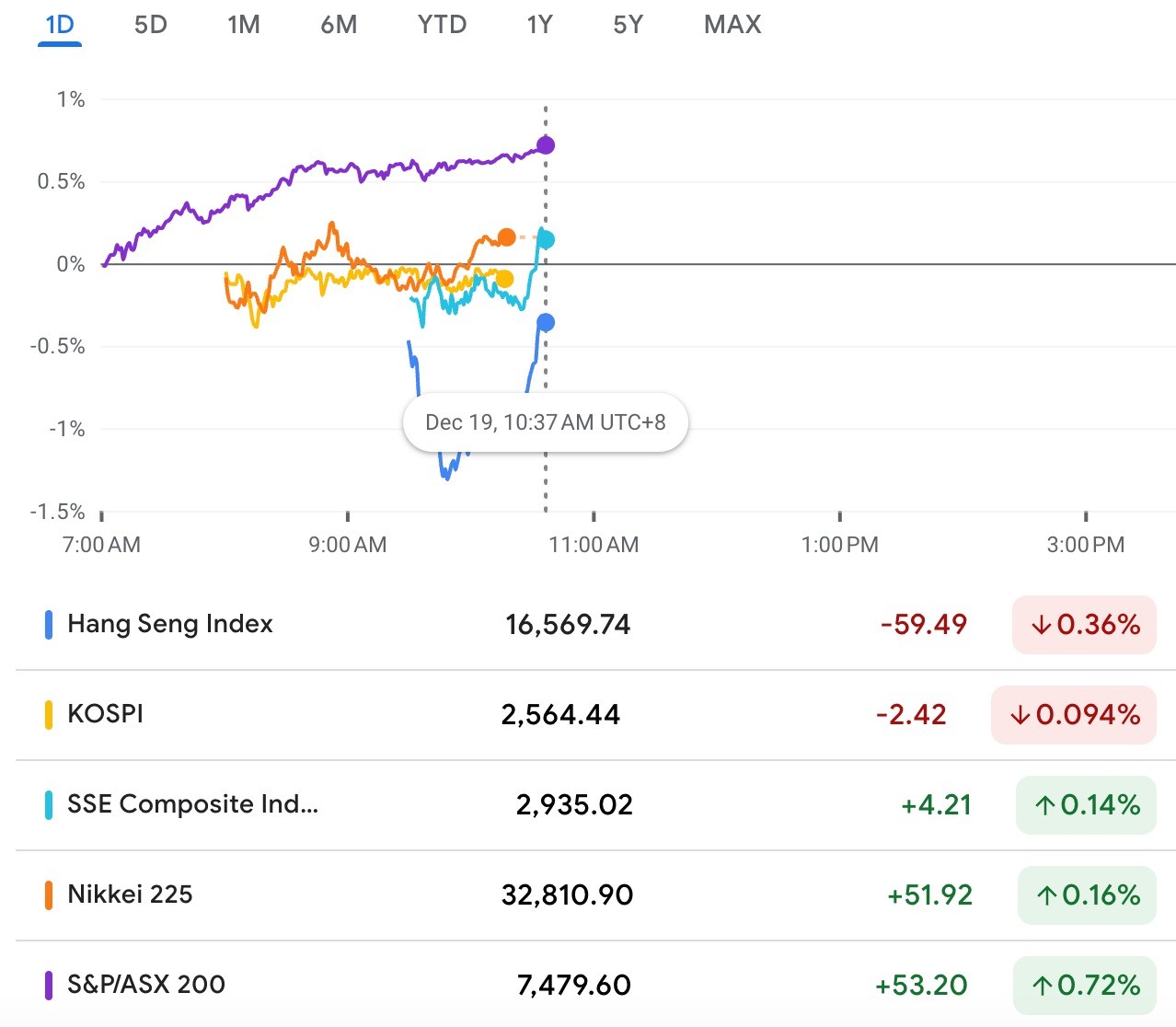The image size is (1176, 1027).
Task: Click the S&P/ASX 200 change value +53.20
Action: [x=921, y=986]
